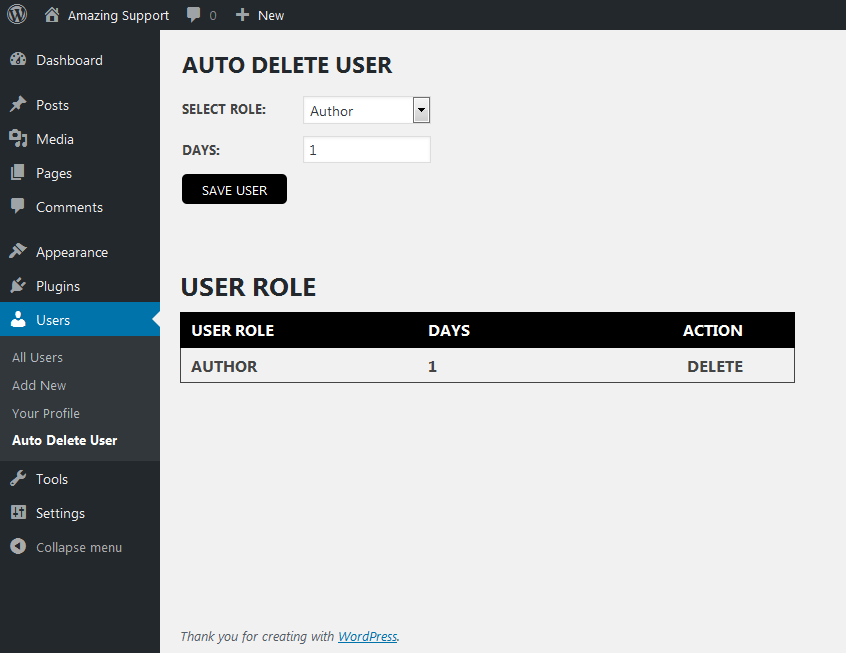This screenshot has height=653, width=846.
Task: Collapse menu using the arrow icon
Action: 18,547
